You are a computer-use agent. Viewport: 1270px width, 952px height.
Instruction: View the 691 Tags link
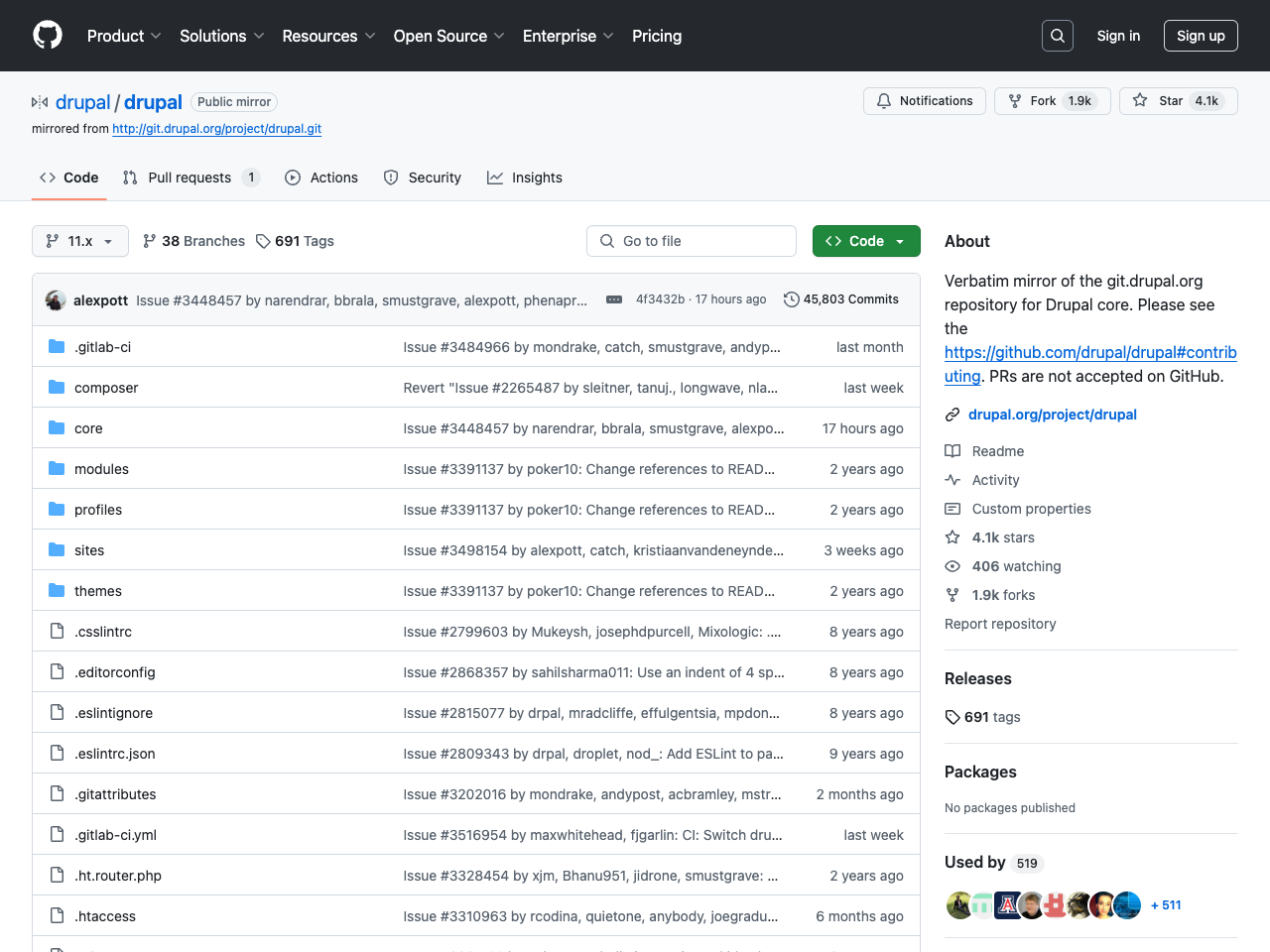click(295, 241)
